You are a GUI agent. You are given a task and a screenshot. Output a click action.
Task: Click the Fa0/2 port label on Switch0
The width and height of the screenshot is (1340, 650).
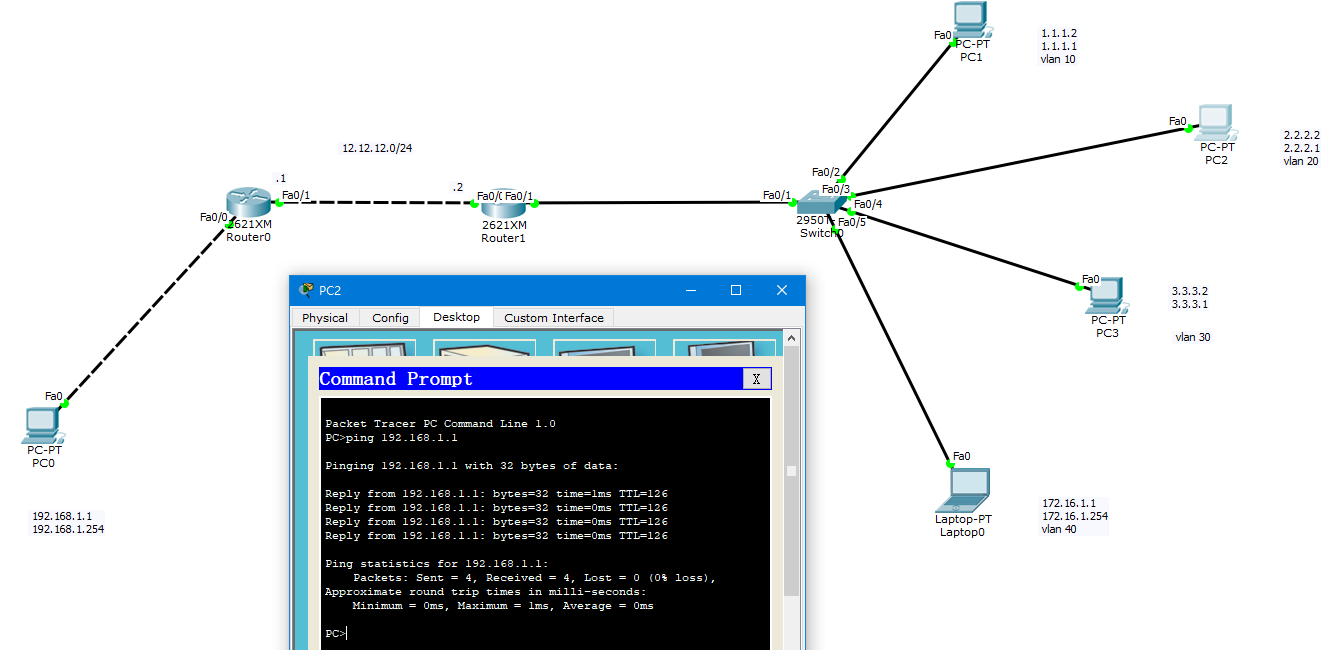coord(826,172)
